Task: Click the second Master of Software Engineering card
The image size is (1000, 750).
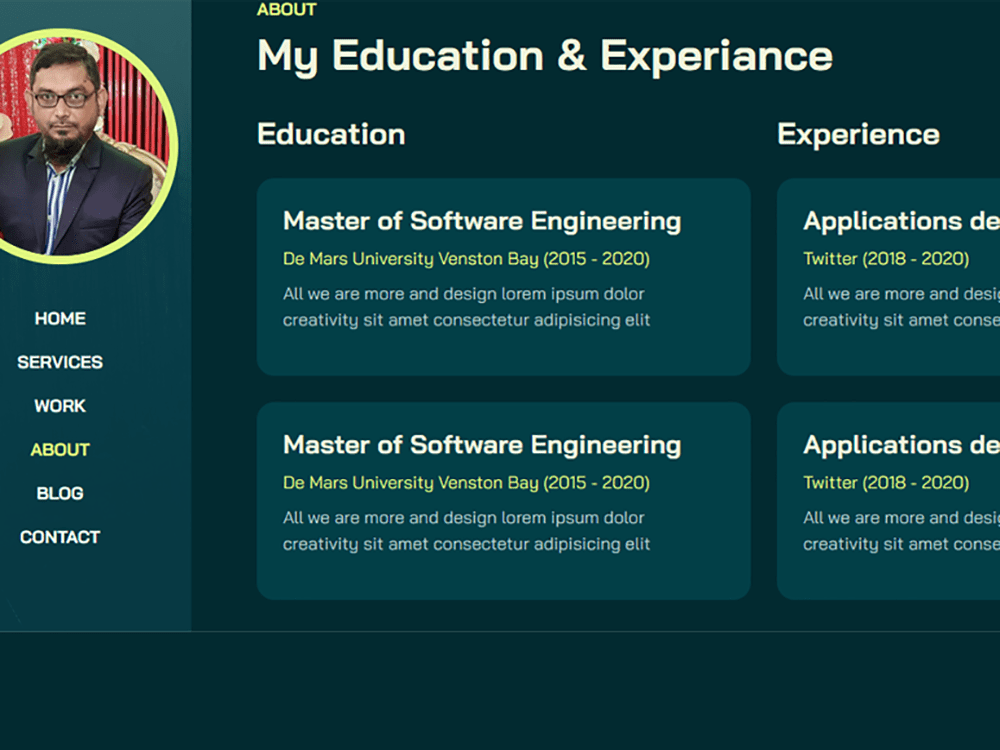Action: point(503,500)
